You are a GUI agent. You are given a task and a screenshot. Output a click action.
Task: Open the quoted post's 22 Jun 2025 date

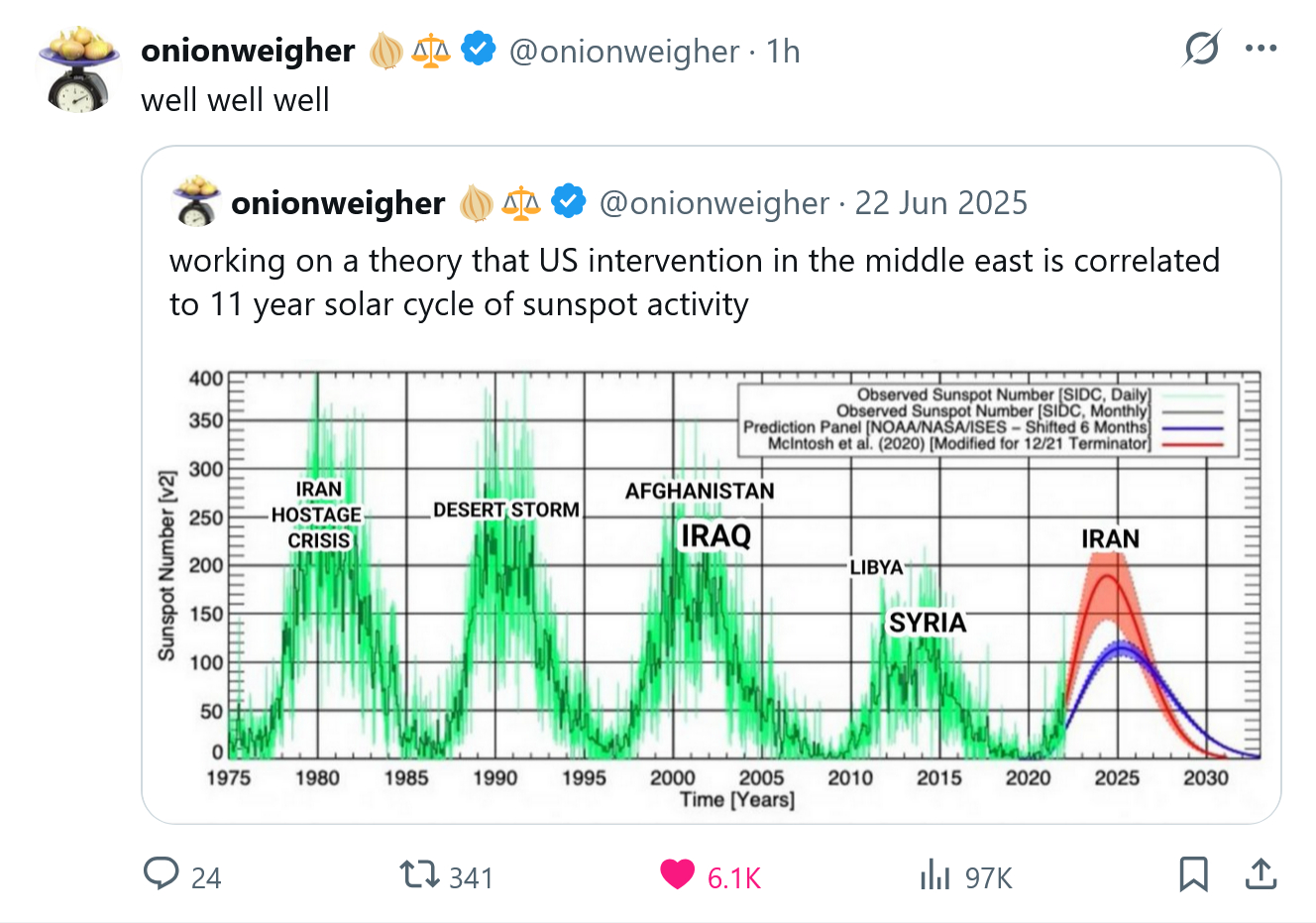tap(940, 203)
